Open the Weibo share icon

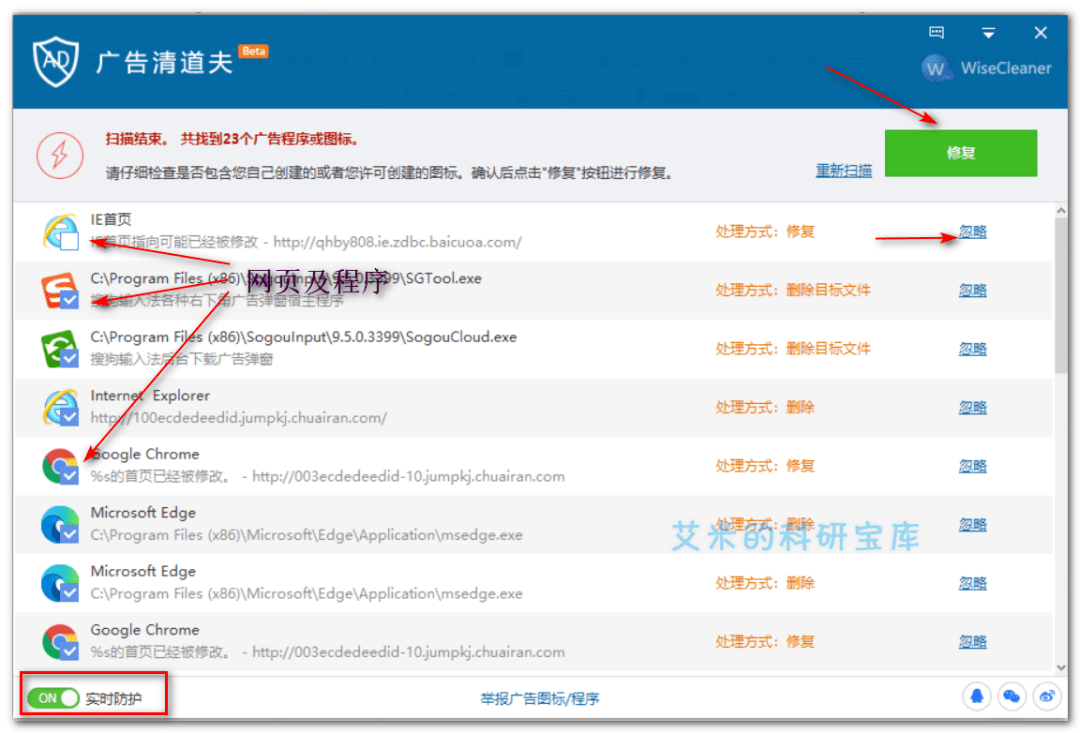coord(1047,696)
